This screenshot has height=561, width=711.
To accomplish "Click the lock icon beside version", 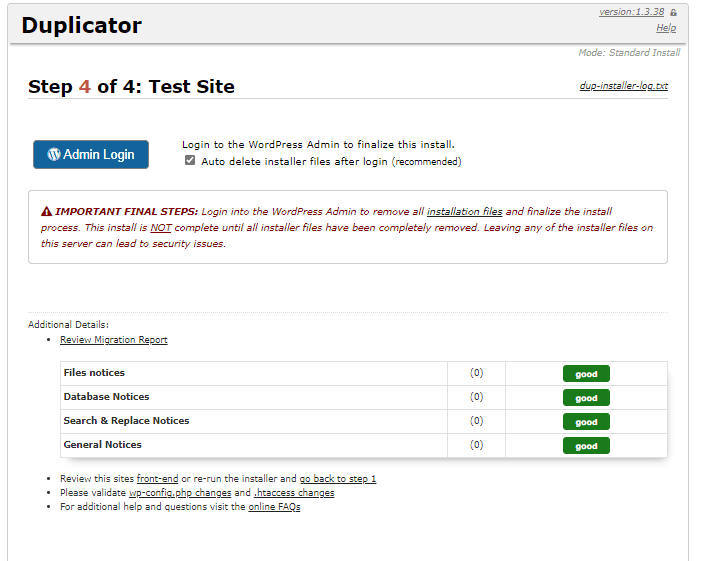I will tap(673, 13).
